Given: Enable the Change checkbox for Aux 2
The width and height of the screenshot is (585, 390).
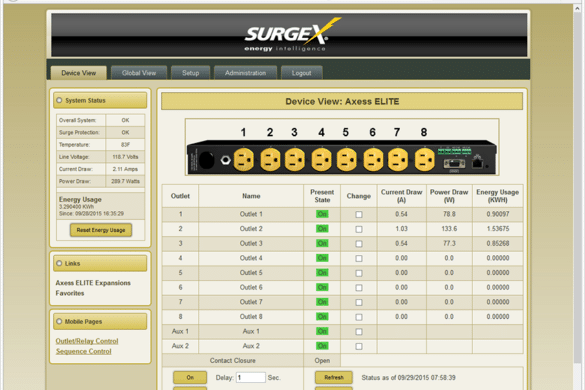Looking at the screenshot, I should pyautogui.click(x=359, y=346).
